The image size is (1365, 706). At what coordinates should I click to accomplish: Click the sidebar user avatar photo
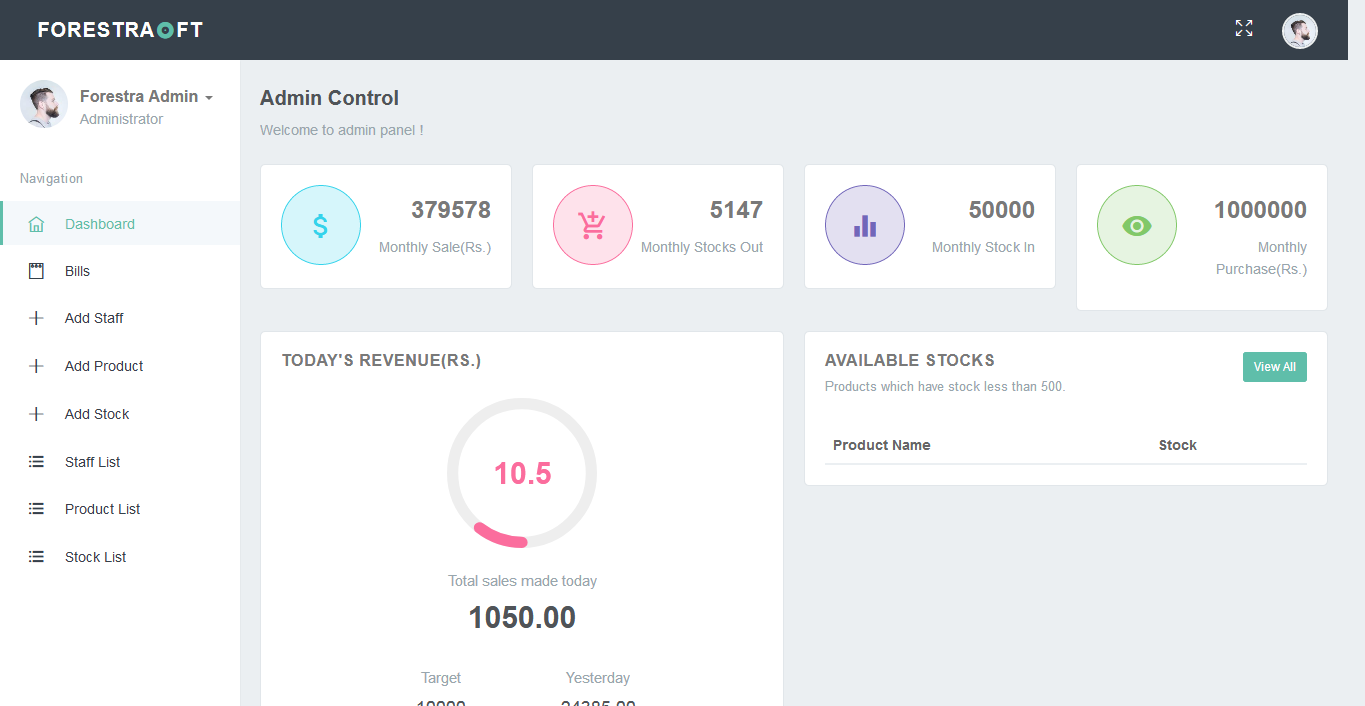point(44,104)
